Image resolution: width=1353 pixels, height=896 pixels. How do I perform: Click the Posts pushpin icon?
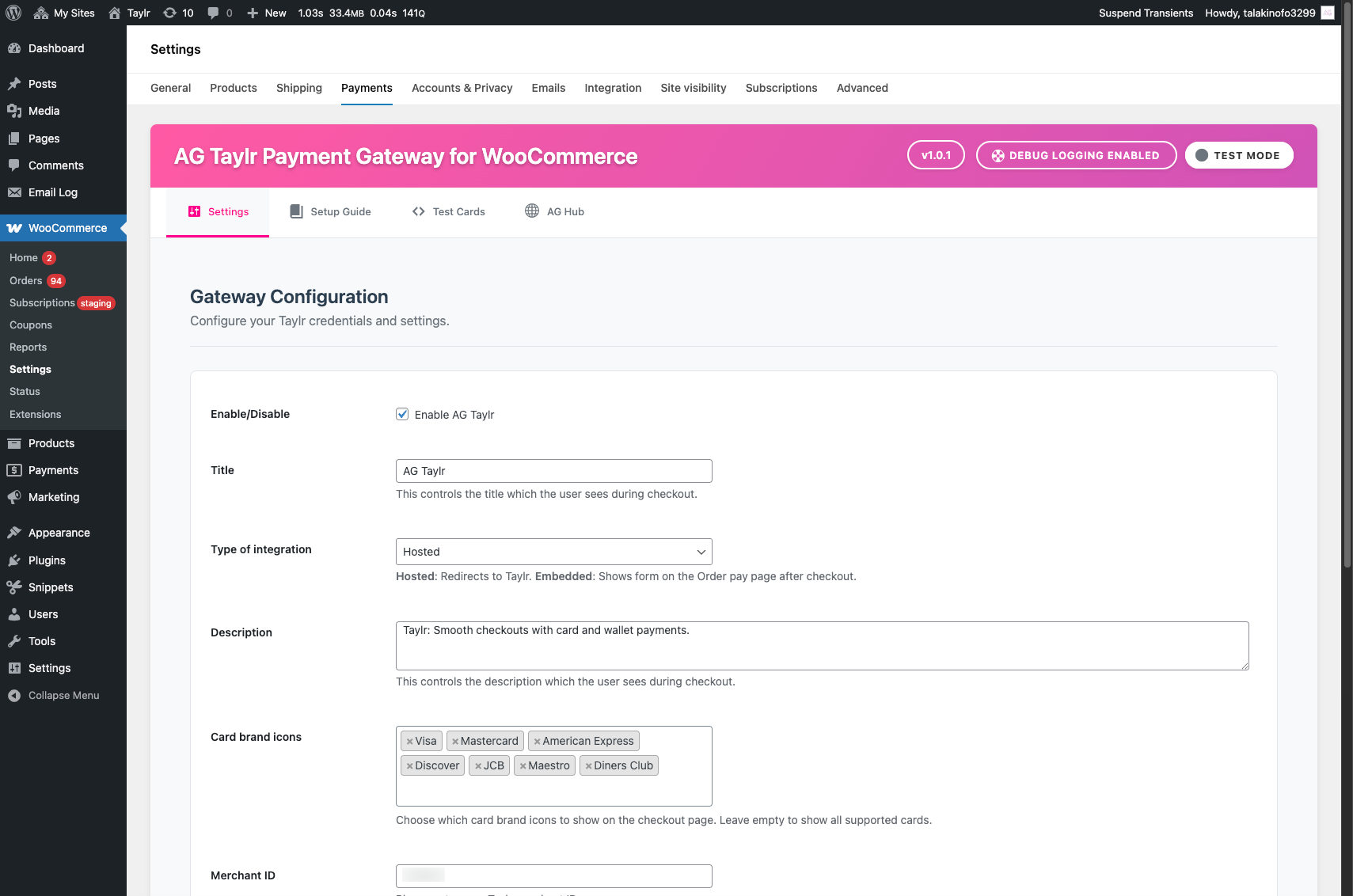click(x=14, y=84)
